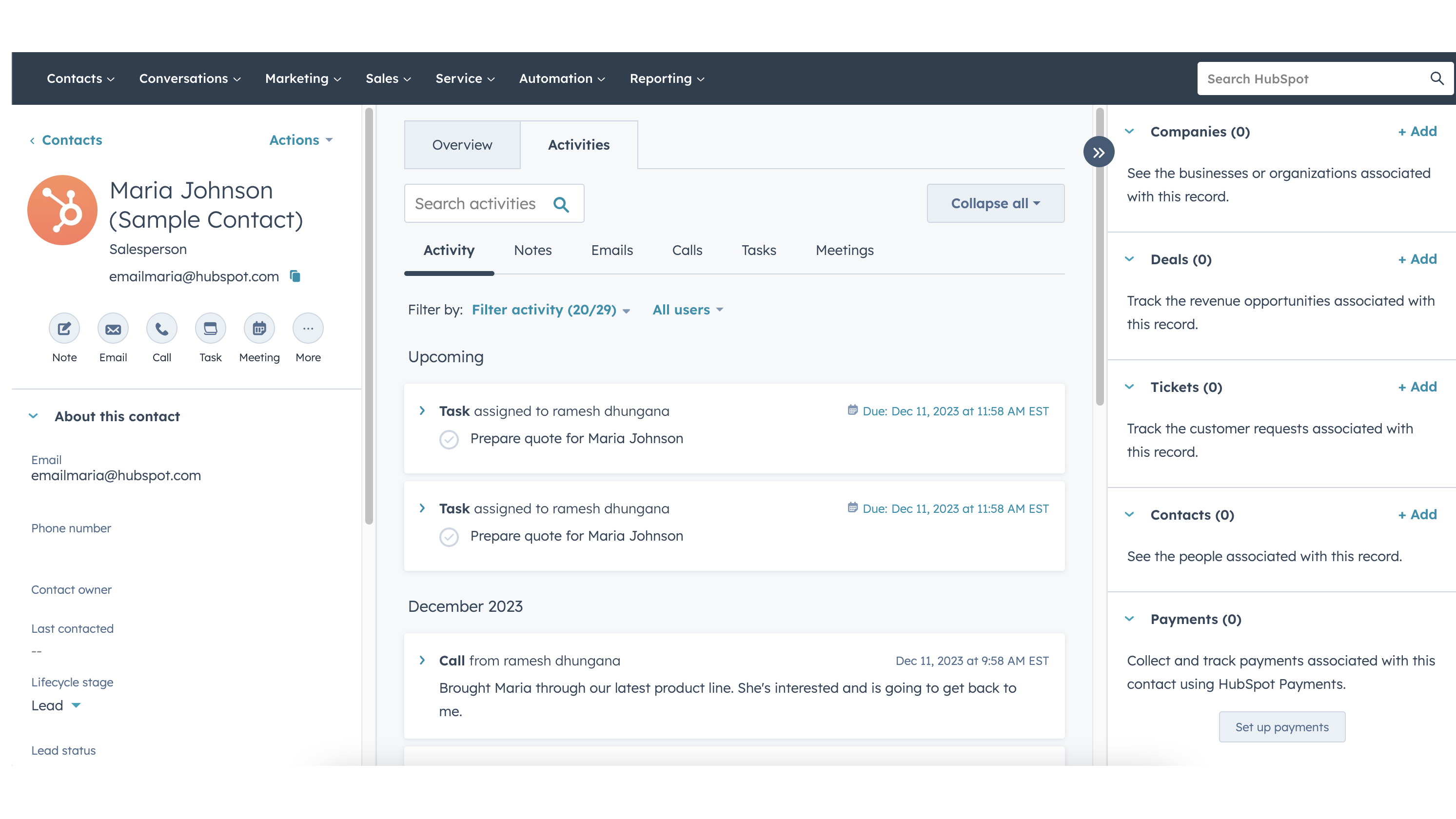This screenshot has width=1456, height=819.
Task: Mark the first Prepare quote task complete
Action: tap(449, 439)
